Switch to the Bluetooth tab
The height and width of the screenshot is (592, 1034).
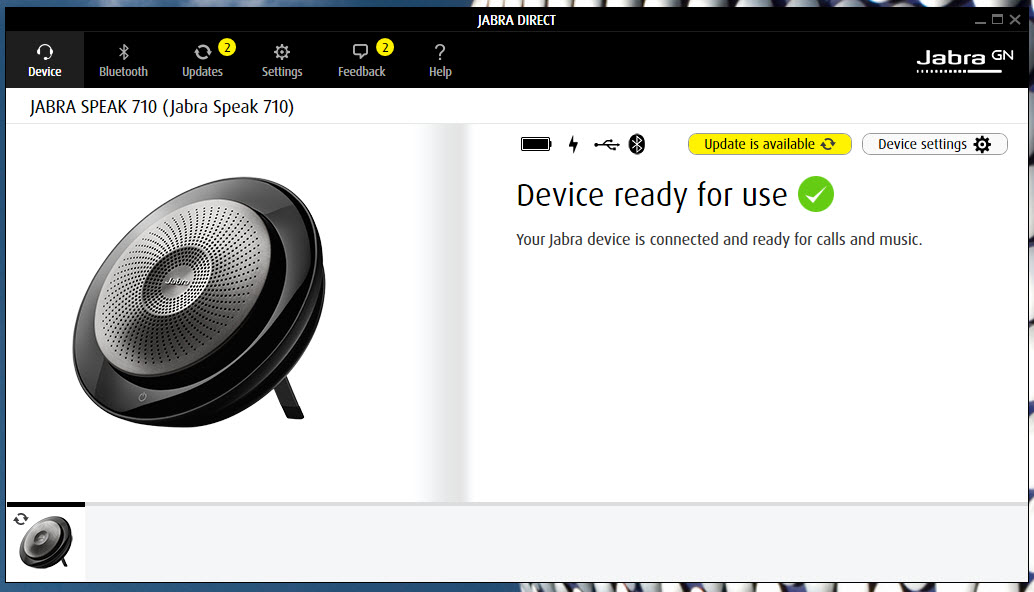click(123, 60)
